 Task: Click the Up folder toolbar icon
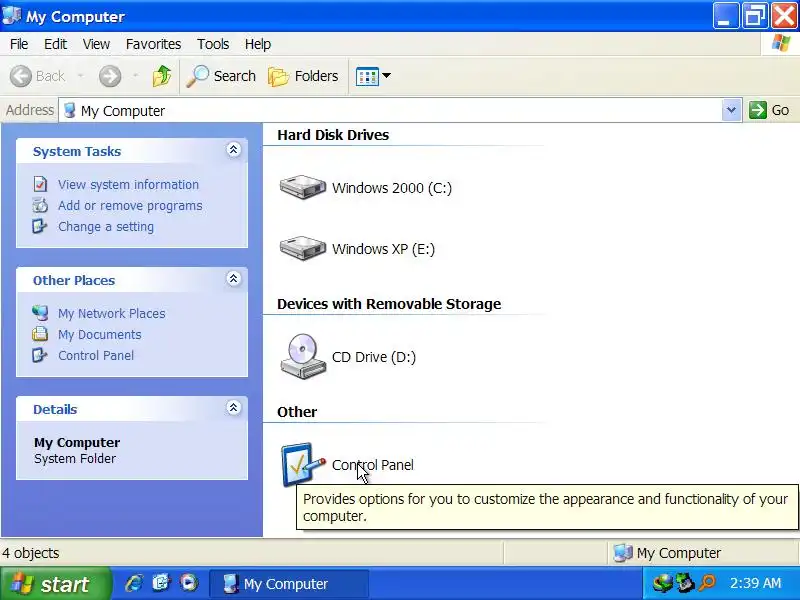click(x=162, y=76)
